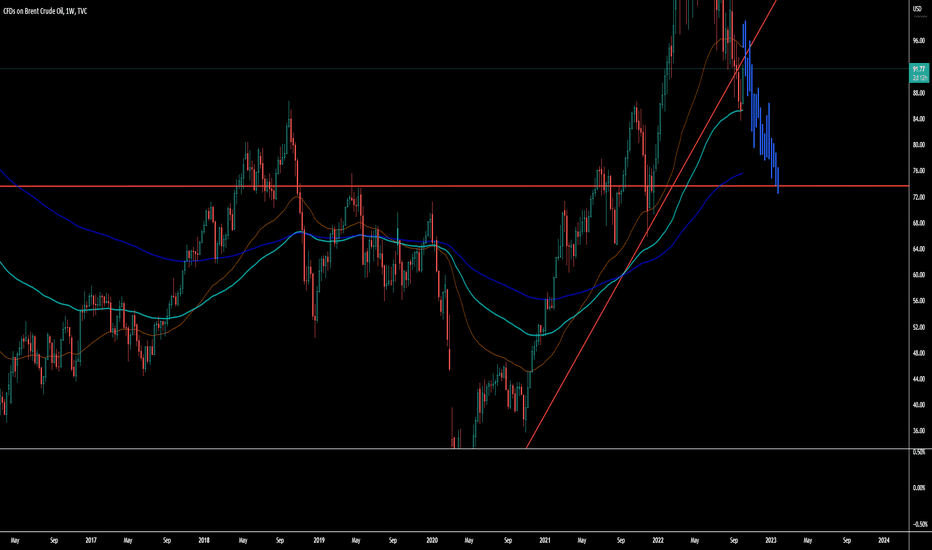The image size is (932, 550).
Task: Click the 52.00 price axis label
Action: click(x=919, y=327)
